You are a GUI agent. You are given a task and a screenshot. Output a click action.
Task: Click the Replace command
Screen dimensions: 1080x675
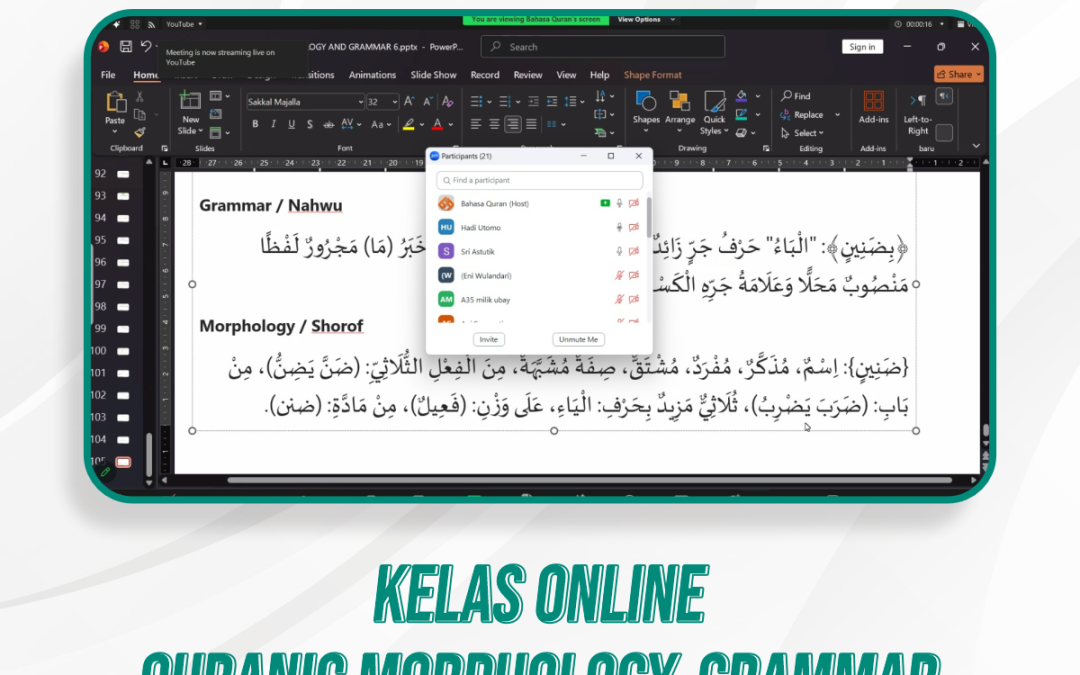[x=802, y=114]
